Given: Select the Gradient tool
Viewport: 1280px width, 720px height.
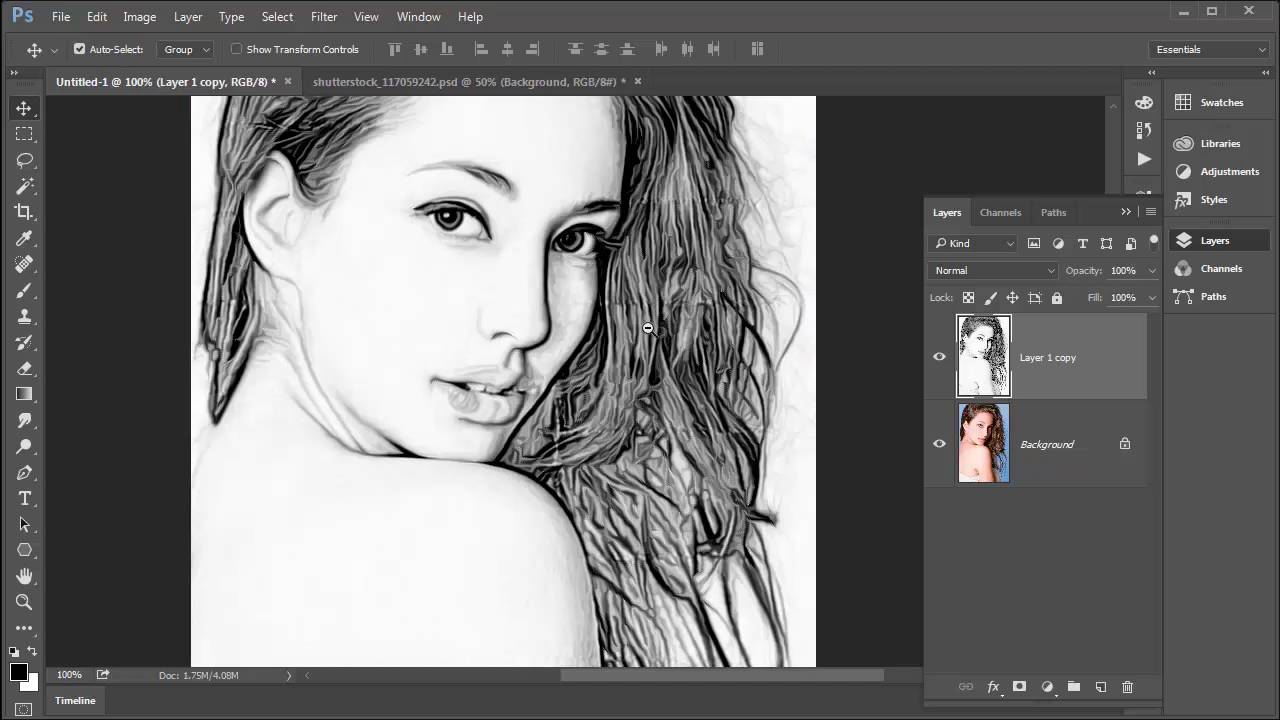Looking at the screenshot, I should pyautogui.click(x=24, y=394).
